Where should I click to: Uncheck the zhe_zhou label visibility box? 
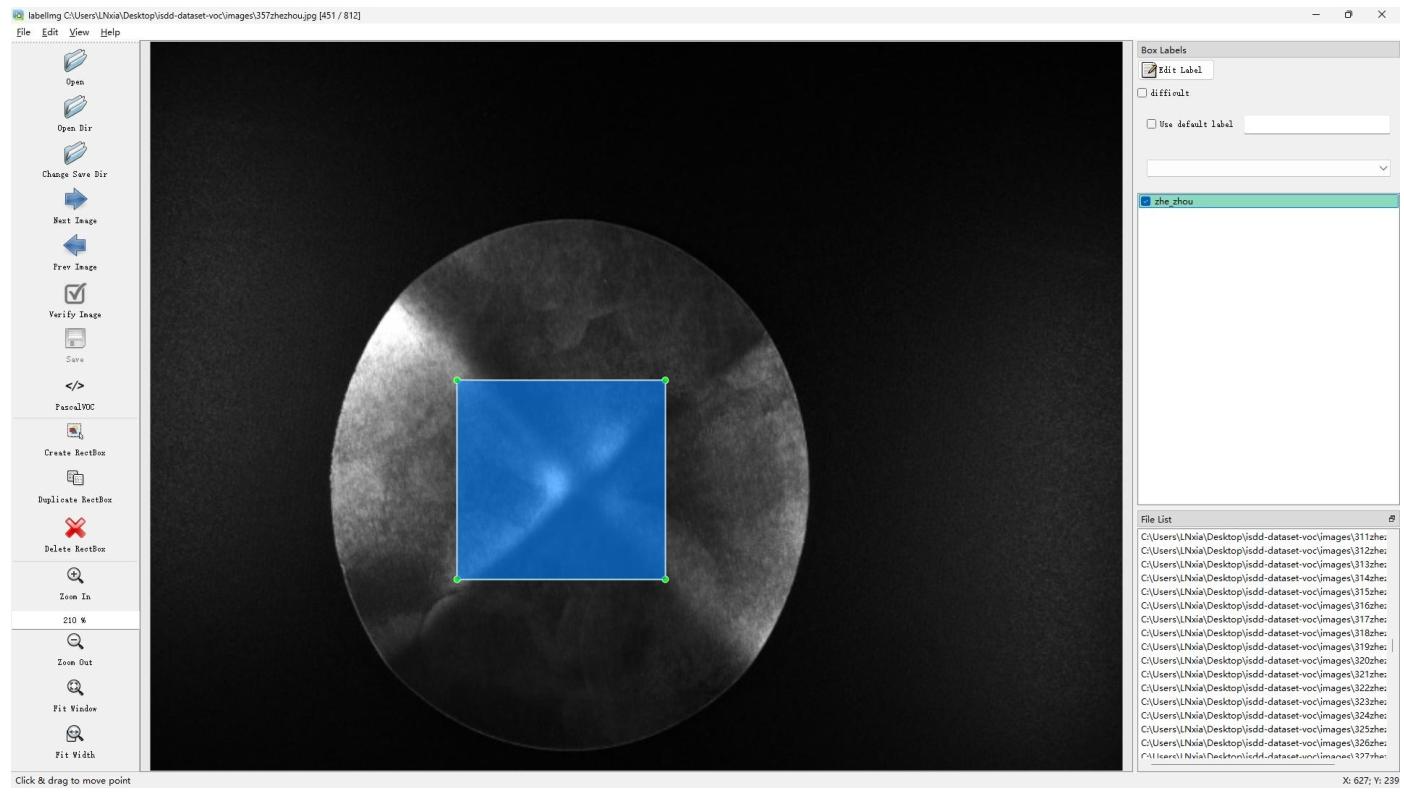tap(1146, 201)
